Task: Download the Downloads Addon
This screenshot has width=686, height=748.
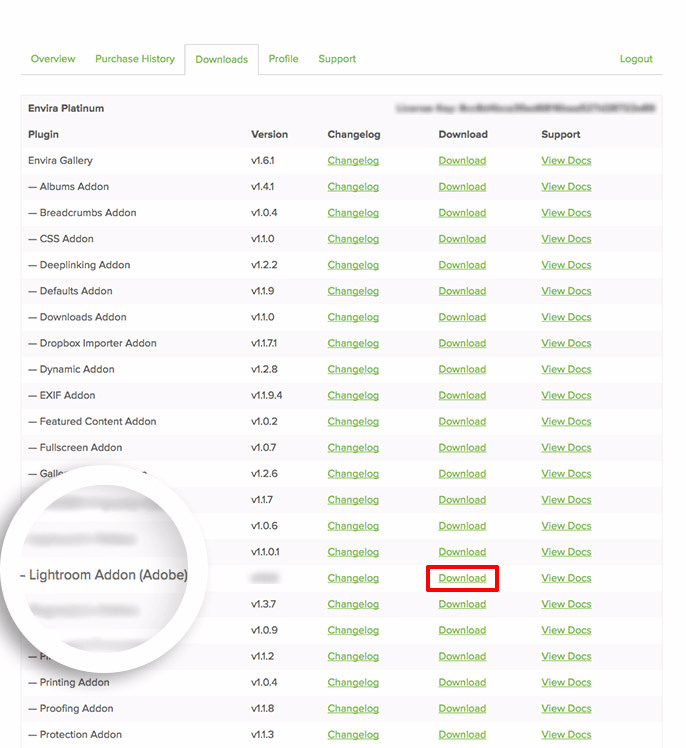Action: point(462,317)
